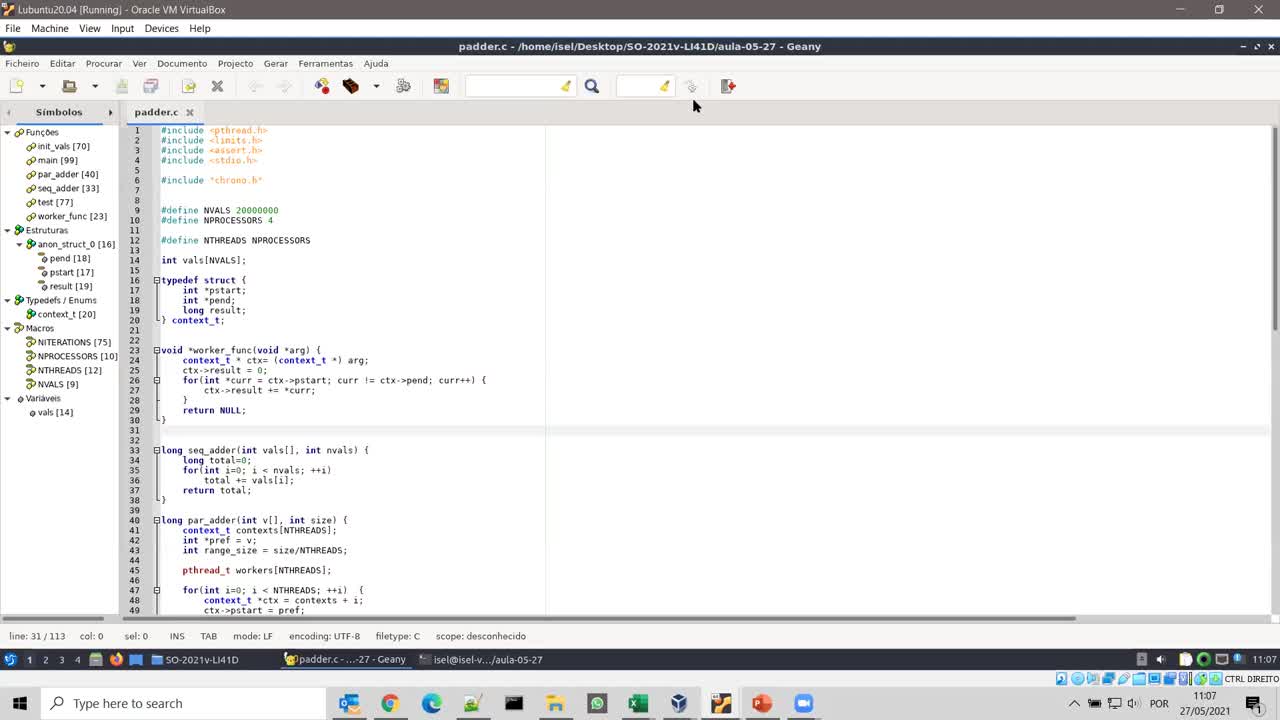The height and width of the screenshot is (720, 1280).
Task: Close the padder.c tab
Action: [x=189, y=112]
